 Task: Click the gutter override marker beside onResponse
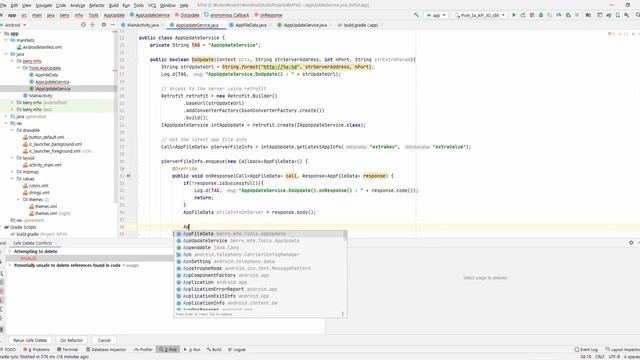coord(128,176)
